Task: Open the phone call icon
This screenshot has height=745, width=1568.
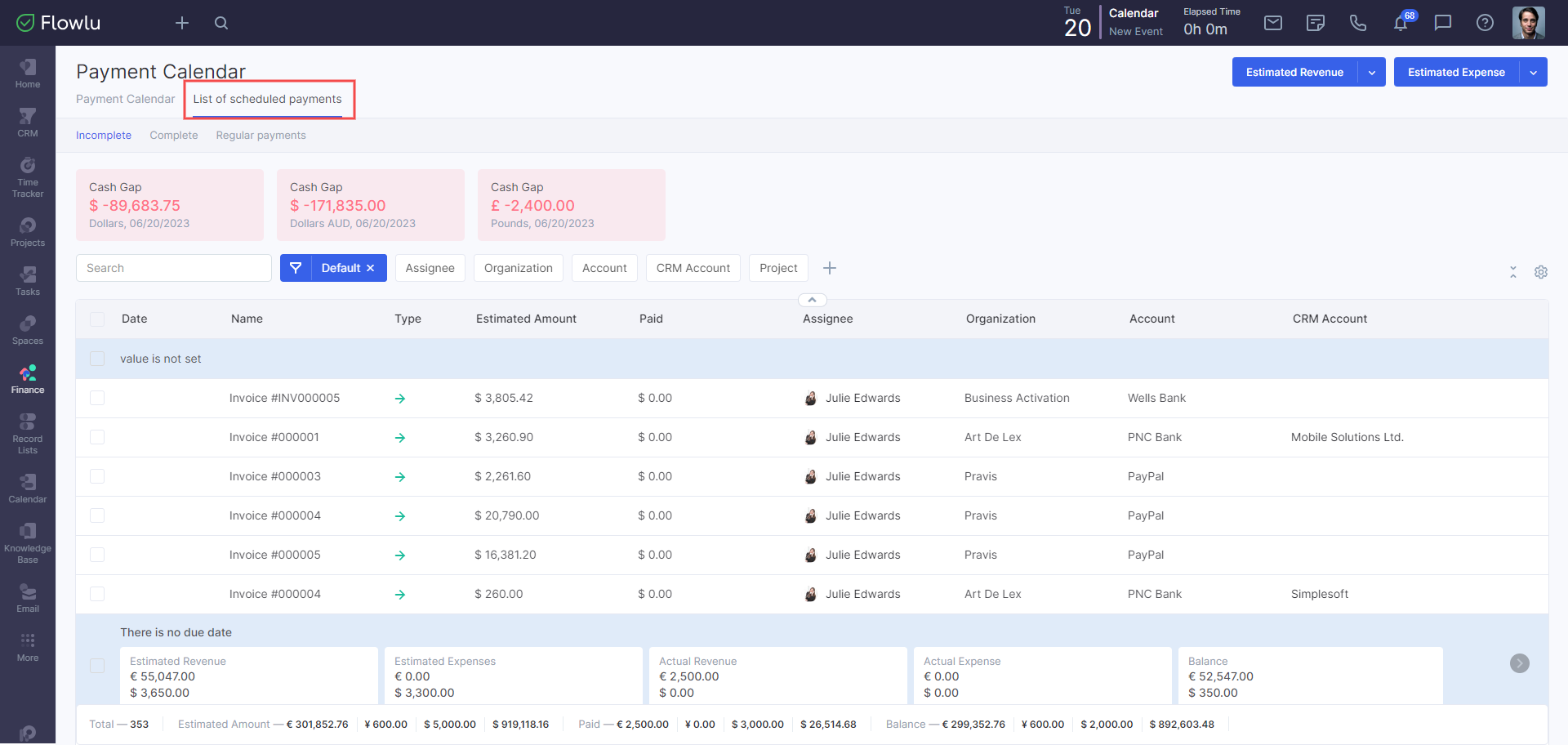Action: click(x=1357, y=23)
